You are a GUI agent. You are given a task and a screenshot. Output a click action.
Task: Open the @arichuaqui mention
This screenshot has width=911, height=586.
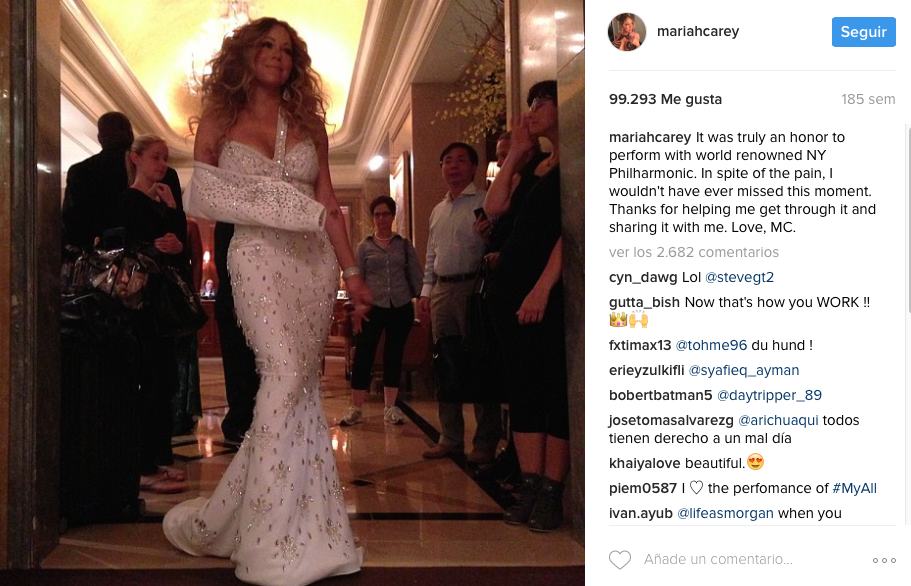(x=778, y=420)
